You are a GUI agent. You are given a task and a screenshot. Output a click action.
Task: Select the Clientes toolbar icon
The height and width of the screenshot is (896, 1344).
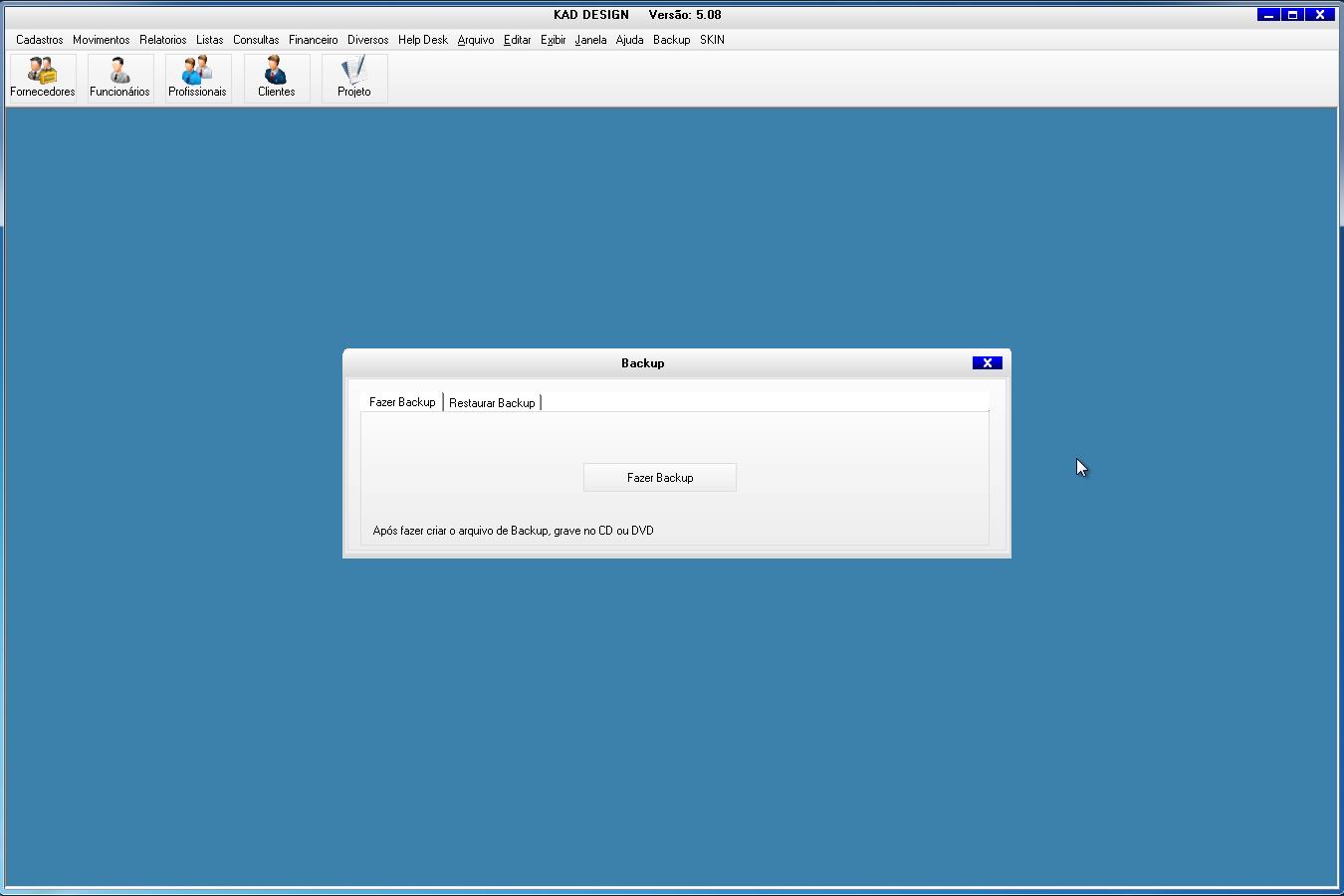click(276, 78)
